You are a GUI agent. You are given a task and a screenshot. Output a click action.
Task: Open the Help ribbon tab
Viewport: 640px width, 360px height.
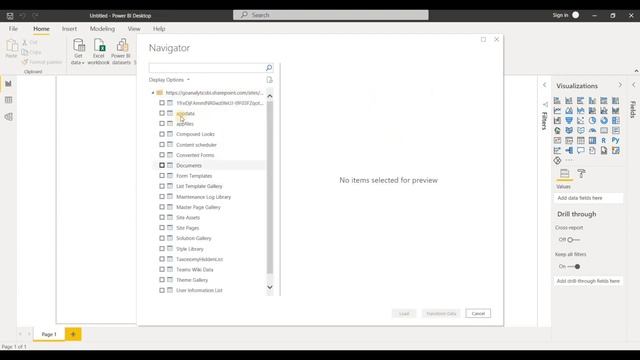tap(159, 29)
